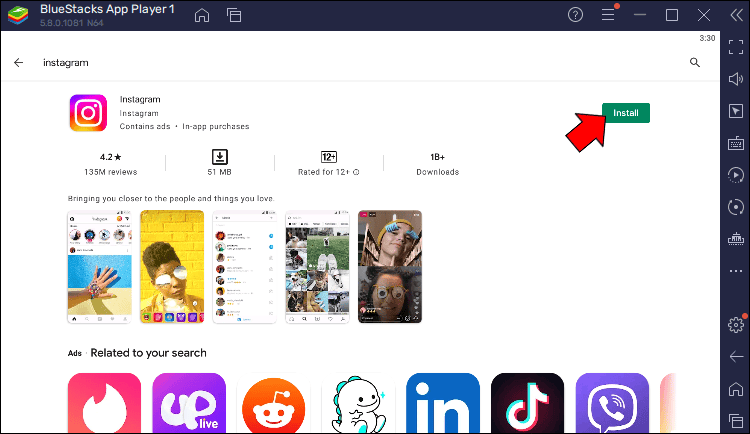Open the live video filter screenshot
750x434 pixels.
[390, 267]
